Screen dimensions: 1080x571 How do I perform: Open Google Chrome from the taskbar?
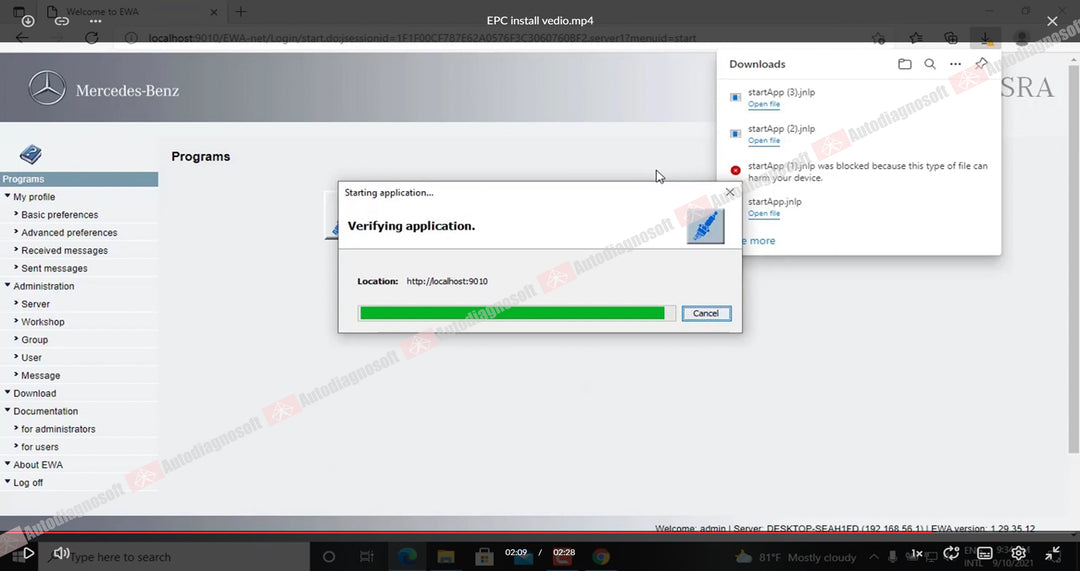pos(601,557)
